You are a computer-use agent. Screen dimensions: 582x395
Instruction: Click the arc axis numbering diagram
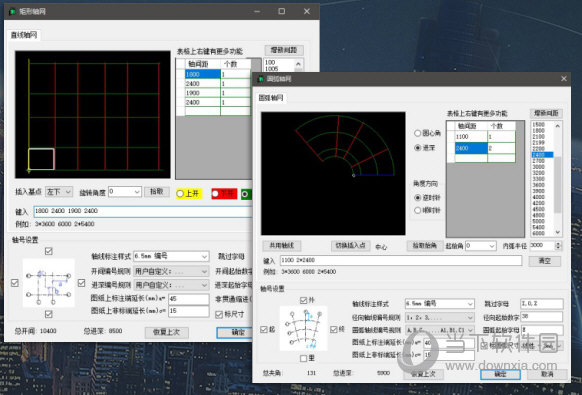304,328
